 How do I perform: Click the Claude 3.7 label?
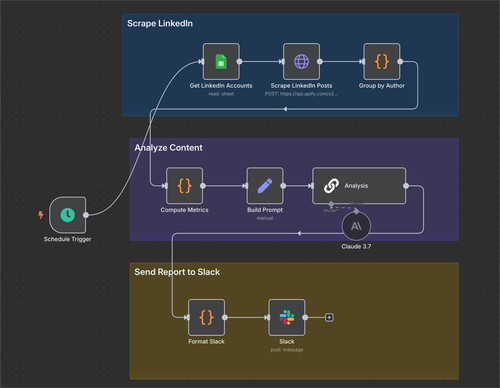pos(356,247)
